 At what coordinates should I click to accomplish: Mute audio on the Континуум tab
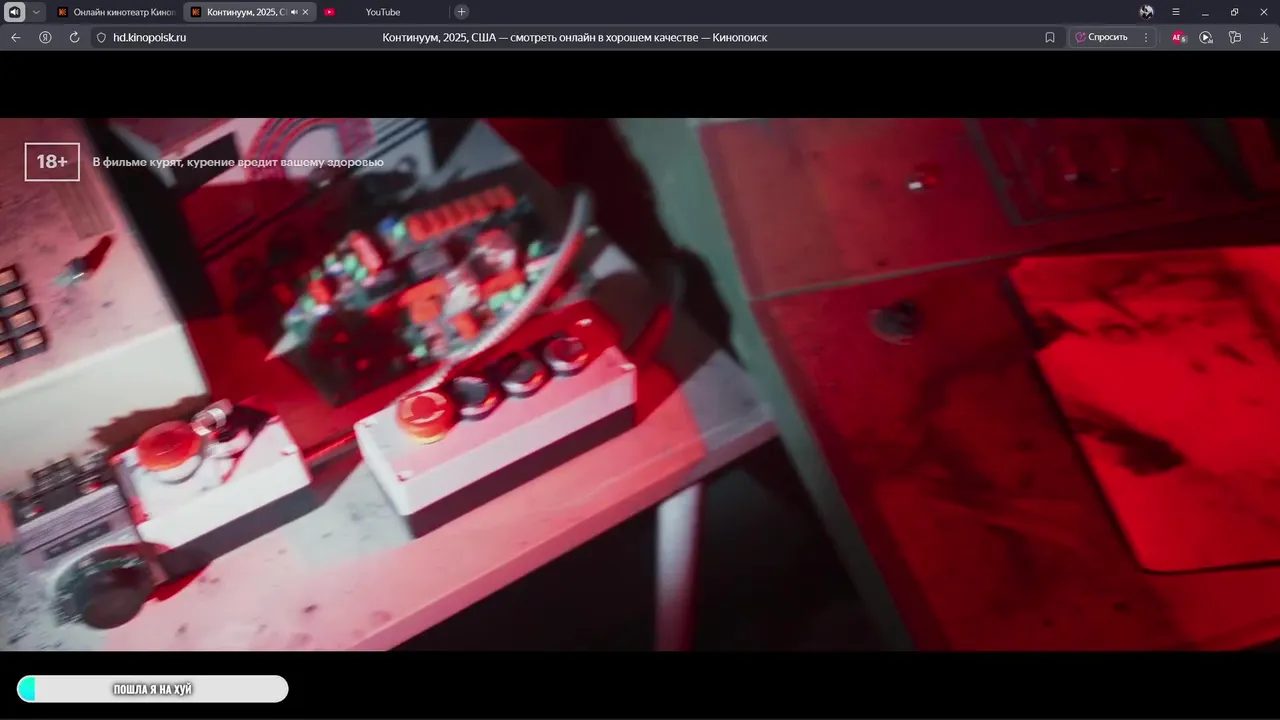tap(294, 12)
